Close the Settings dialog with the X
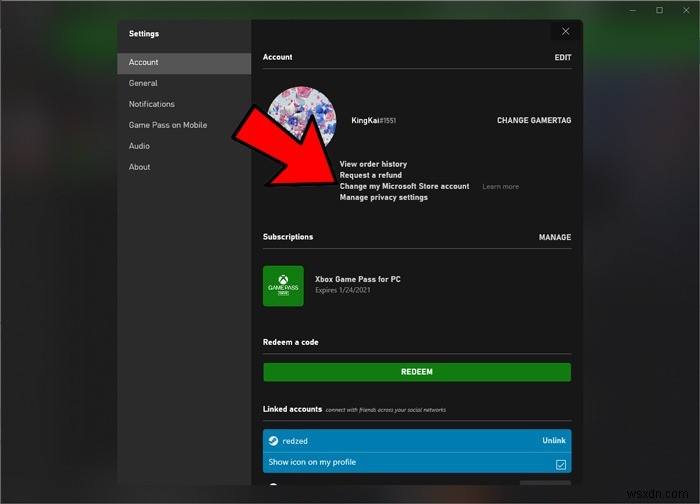This screenshot has width=700, height=504. 565,31
